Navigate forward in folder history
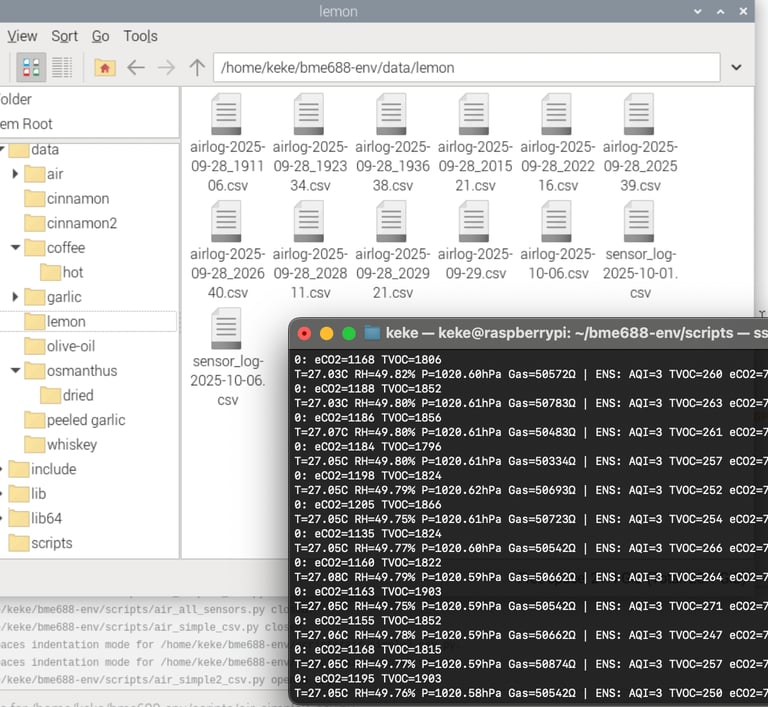Image resolution: width=768 pixels, height=707 pixels. 166,68
